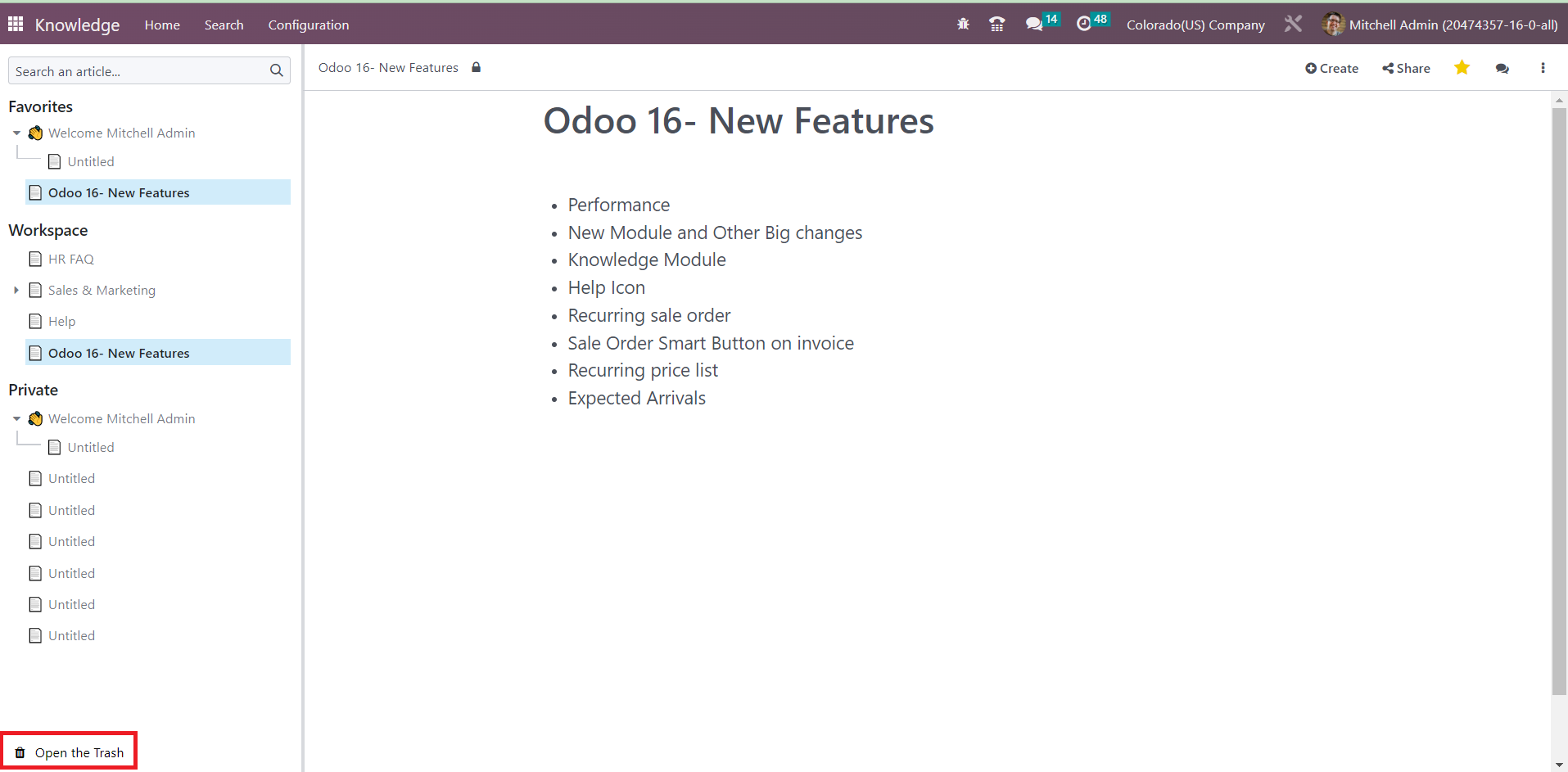Open the article chatter comments icon

(1502, 69)
